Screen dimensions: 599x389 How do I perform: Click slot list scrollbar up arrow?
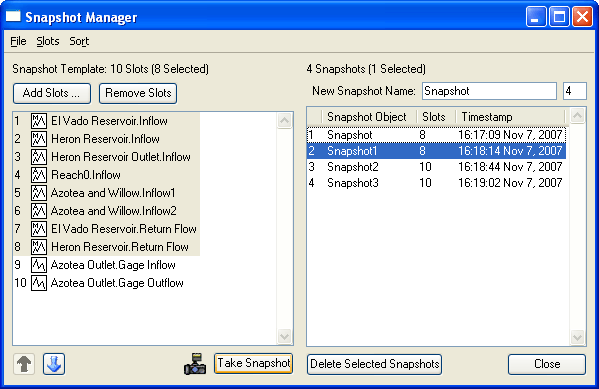pos(285,121)
